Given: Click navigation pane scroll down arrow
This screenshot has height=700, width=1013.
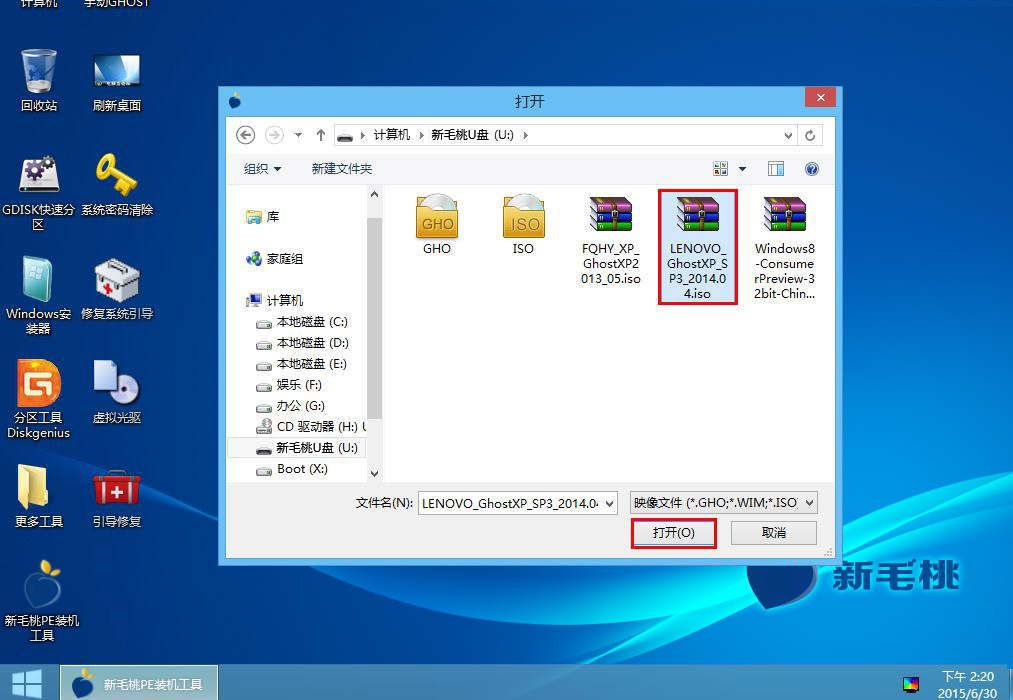Looking at the screenshot, I should coord(375,473).
